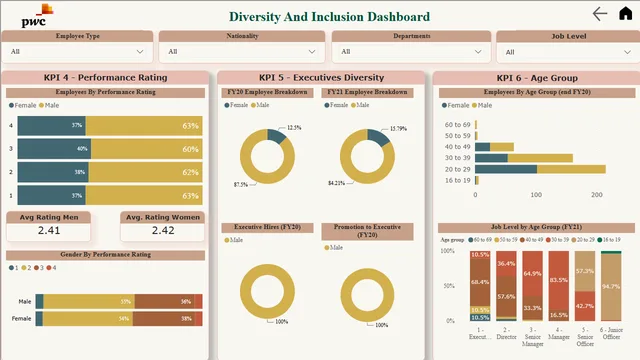Click the KPI 4 - Performance Rating header

click(x=105, y=78)
